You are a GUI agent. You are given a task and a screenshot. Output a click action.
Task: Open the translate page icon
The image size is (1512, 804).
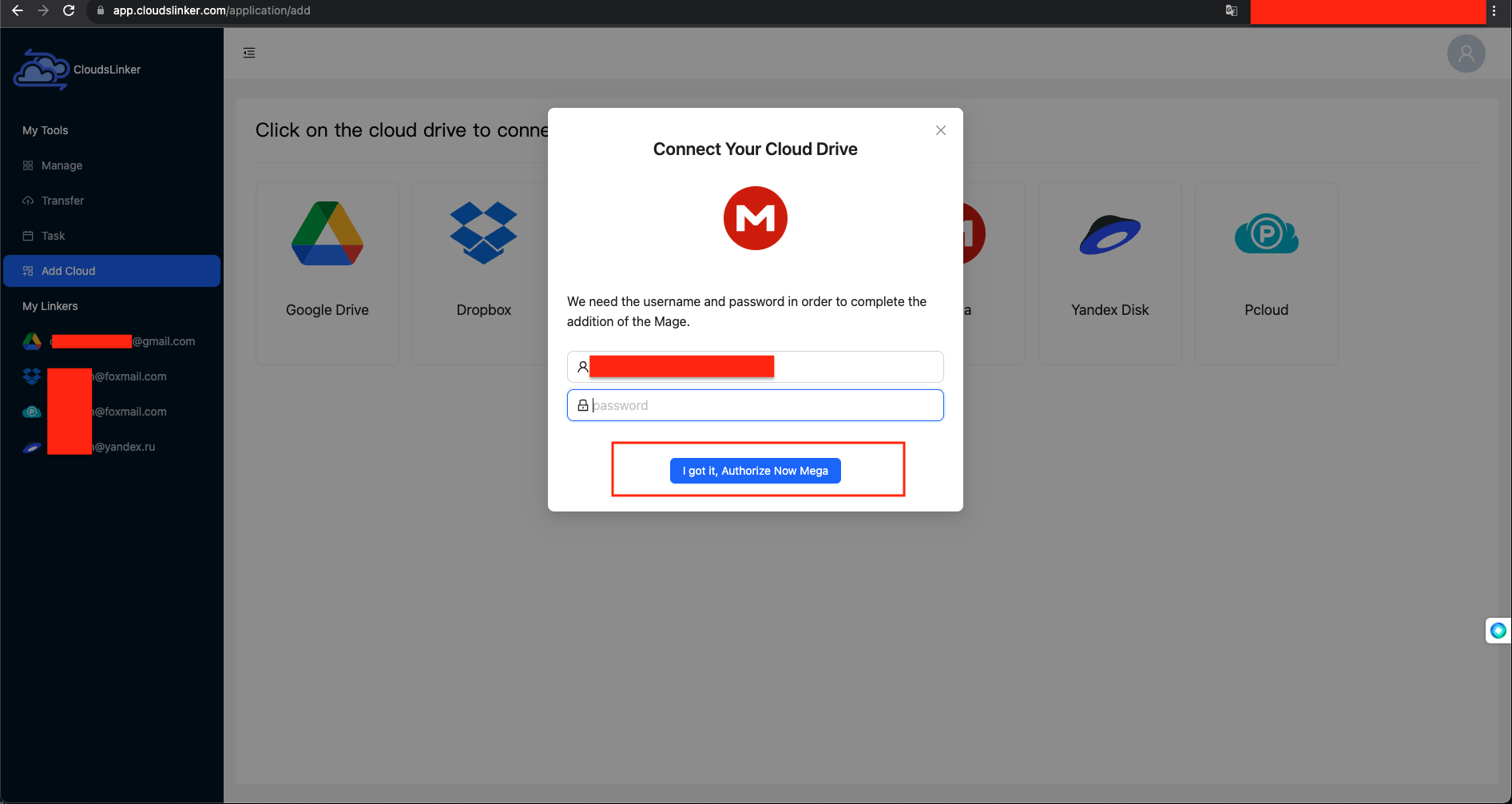click(x=1232, y=10)
